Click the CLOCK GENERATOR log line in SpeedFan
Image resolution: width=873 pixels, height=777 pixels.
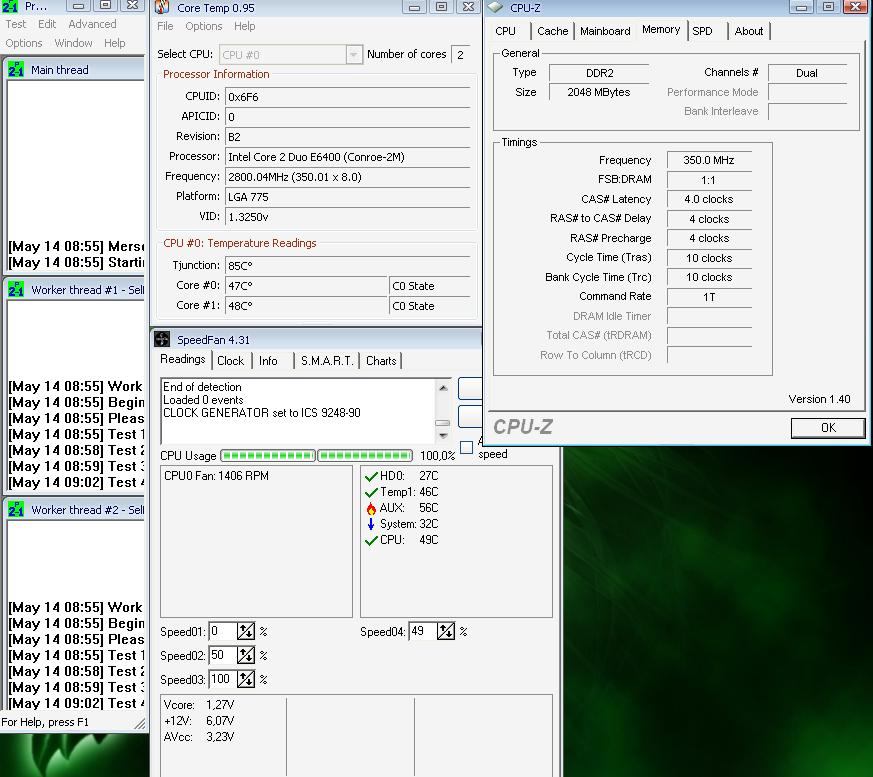point(262,413)
